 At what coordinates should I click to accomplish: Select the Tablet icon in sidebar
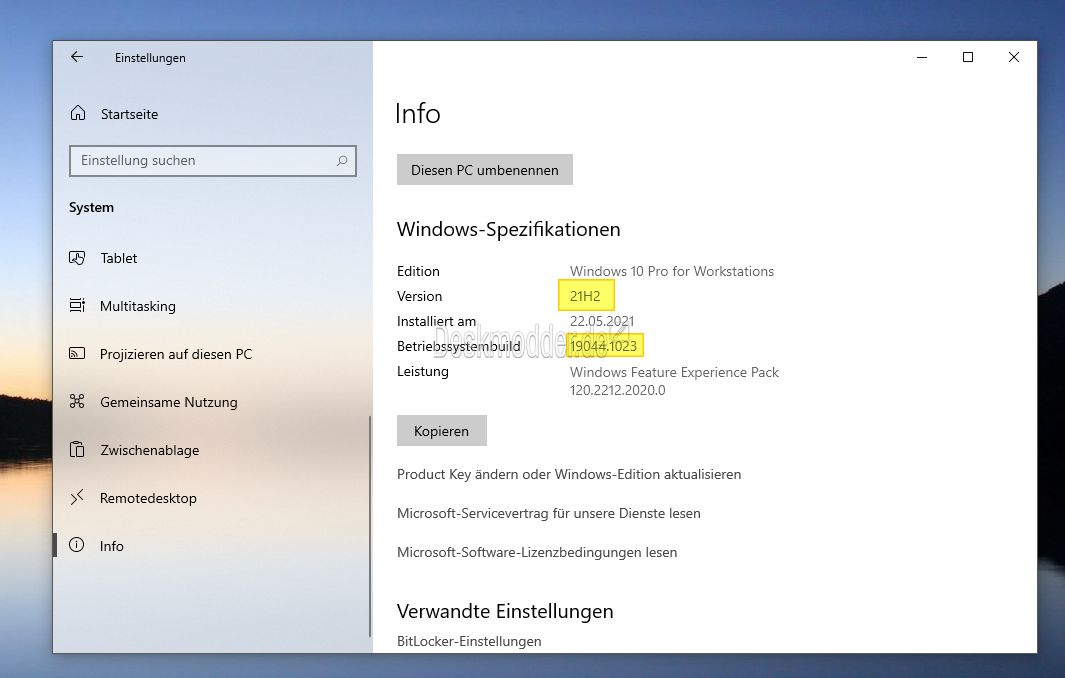77,258
